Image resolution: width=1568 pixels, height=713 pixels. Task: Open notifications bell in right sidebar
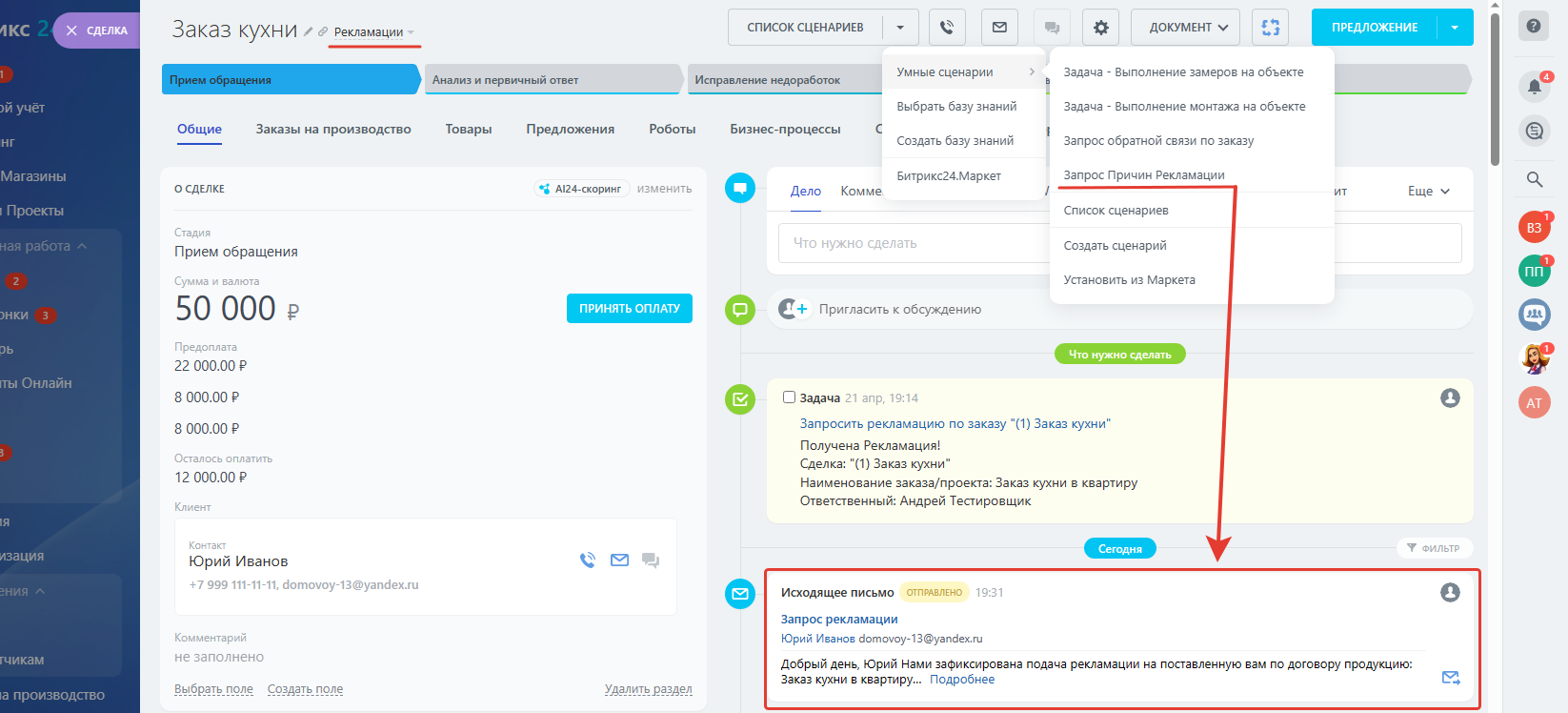[1535, 87]
